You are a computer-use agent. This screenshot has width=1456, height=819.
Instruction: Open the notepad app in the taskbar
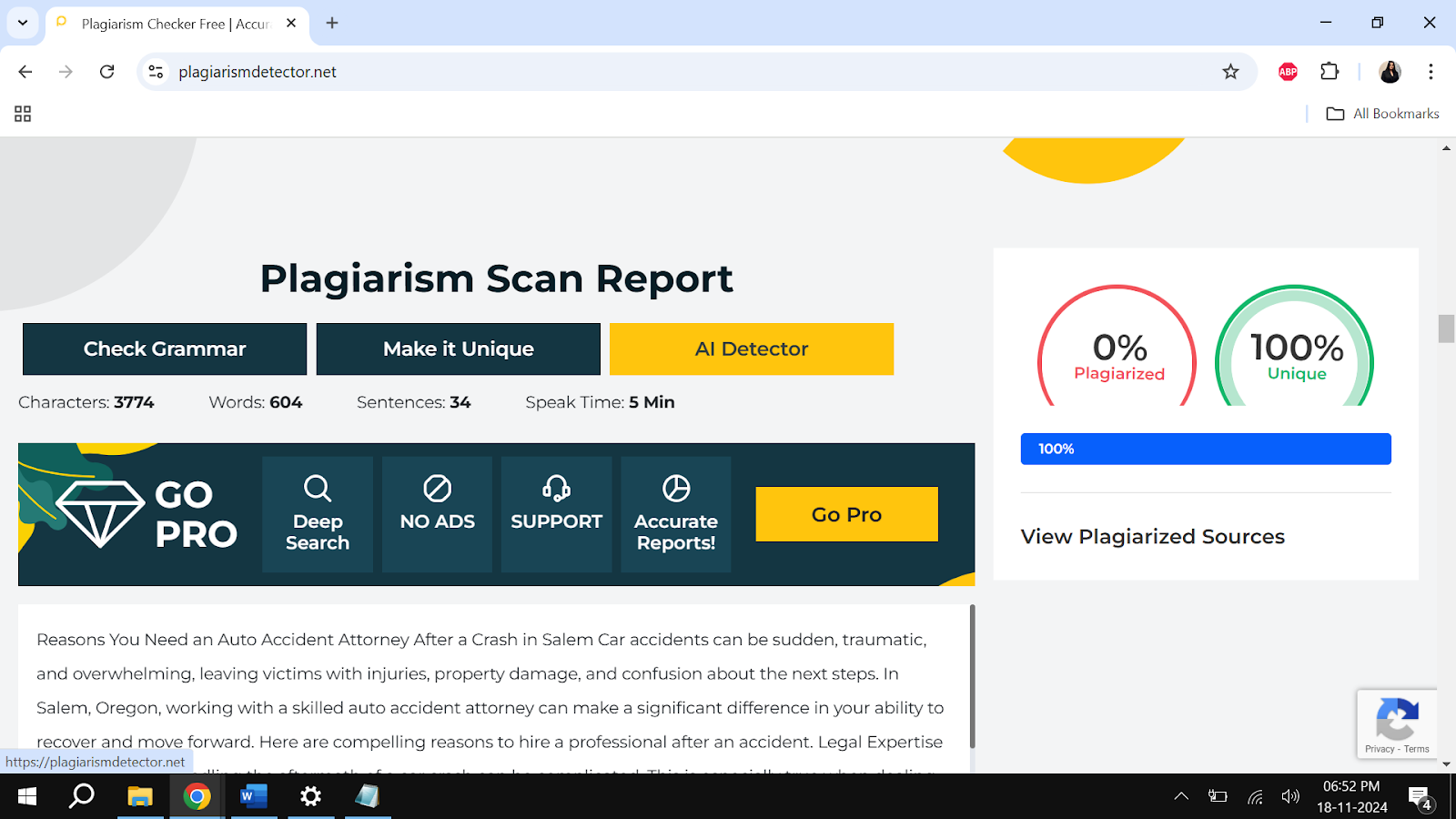(x=368, y=796)
